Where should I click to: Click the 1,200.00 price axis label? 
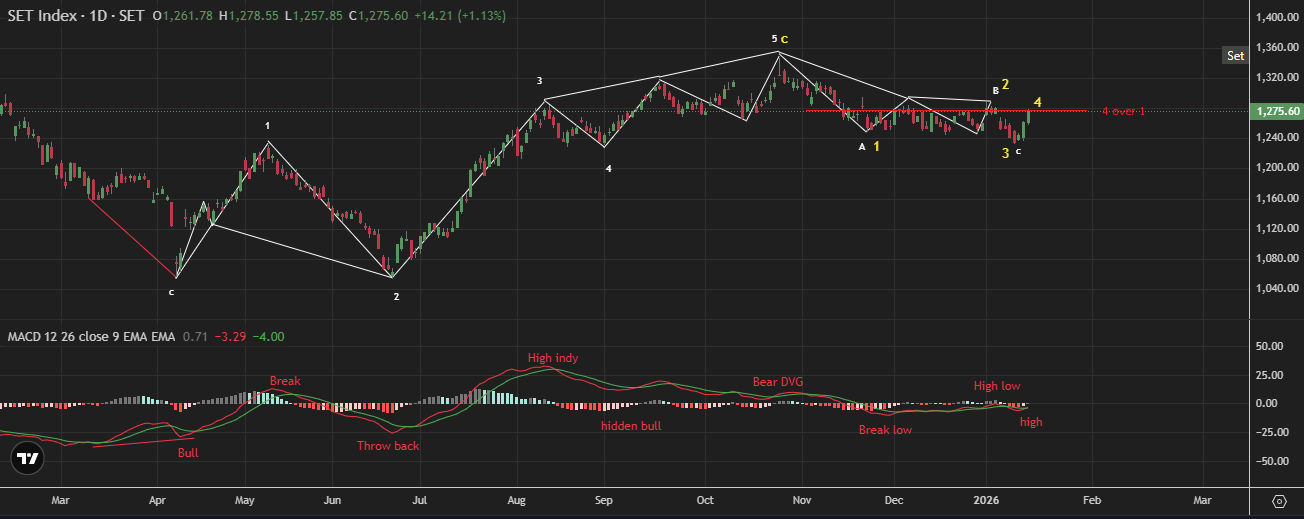(x=1278, y=168)
